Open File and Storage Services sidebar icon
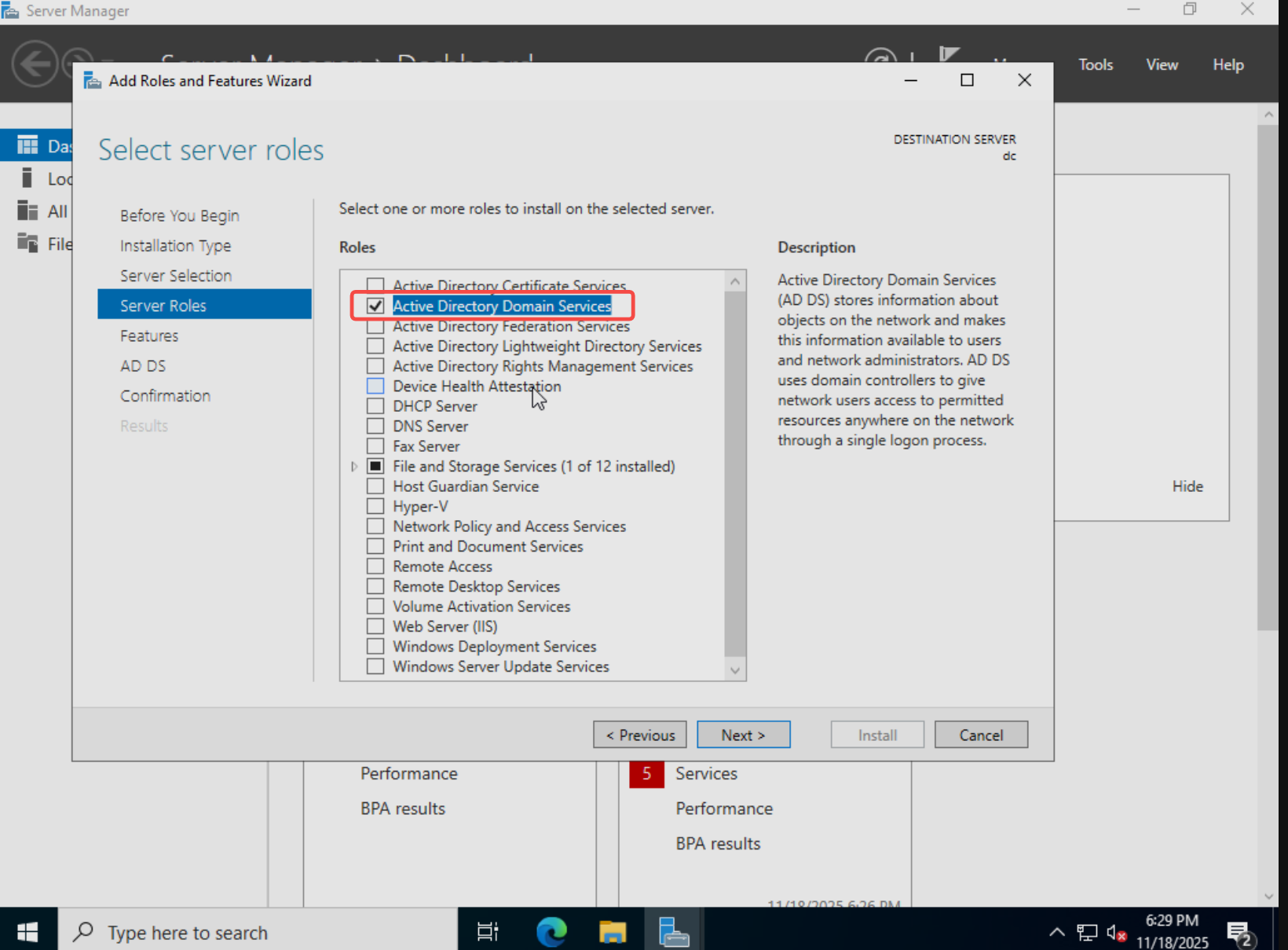 [27, 244]
